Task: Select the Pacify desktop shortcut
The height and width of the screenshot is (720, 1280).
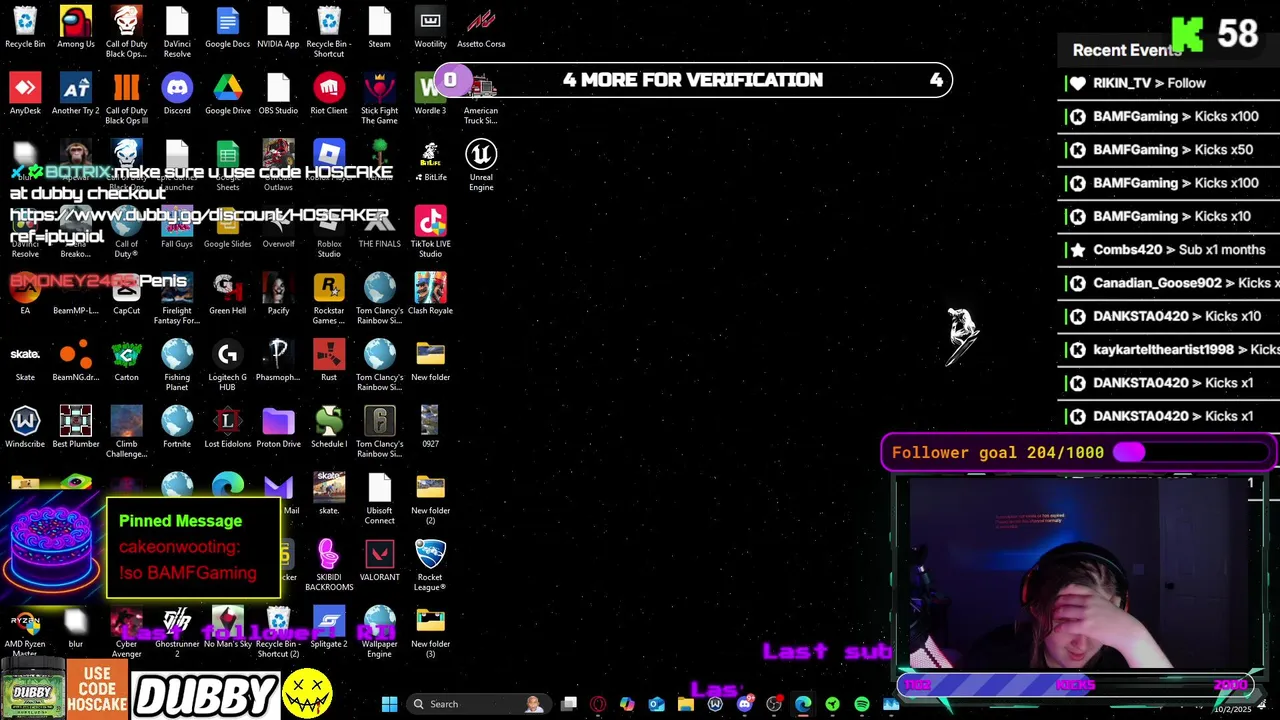Action: point(278,294)
